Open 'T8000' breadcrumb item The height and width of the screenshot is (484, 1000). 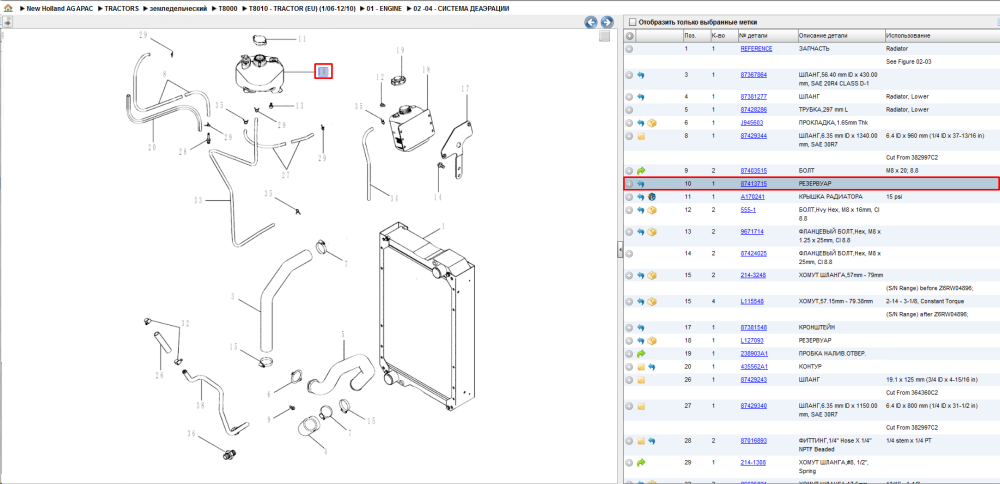tap(229, 9)
